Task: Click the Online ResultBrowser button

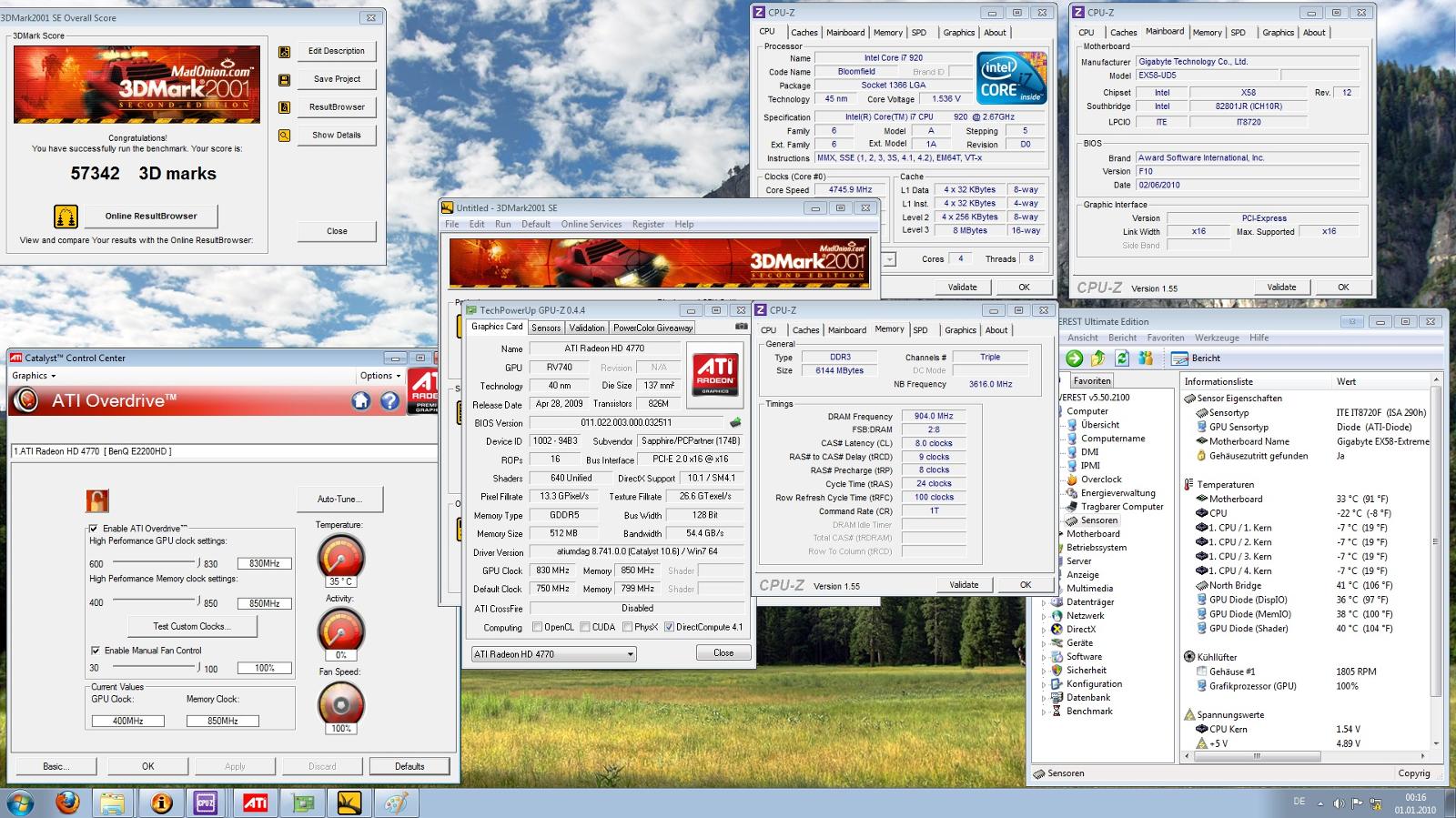Action: (x=151, y=217)
